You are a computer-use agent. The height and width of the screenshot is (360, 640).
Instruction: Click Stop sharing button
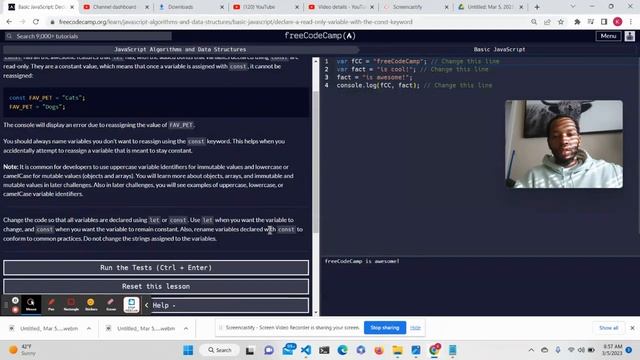coord(384,328)
